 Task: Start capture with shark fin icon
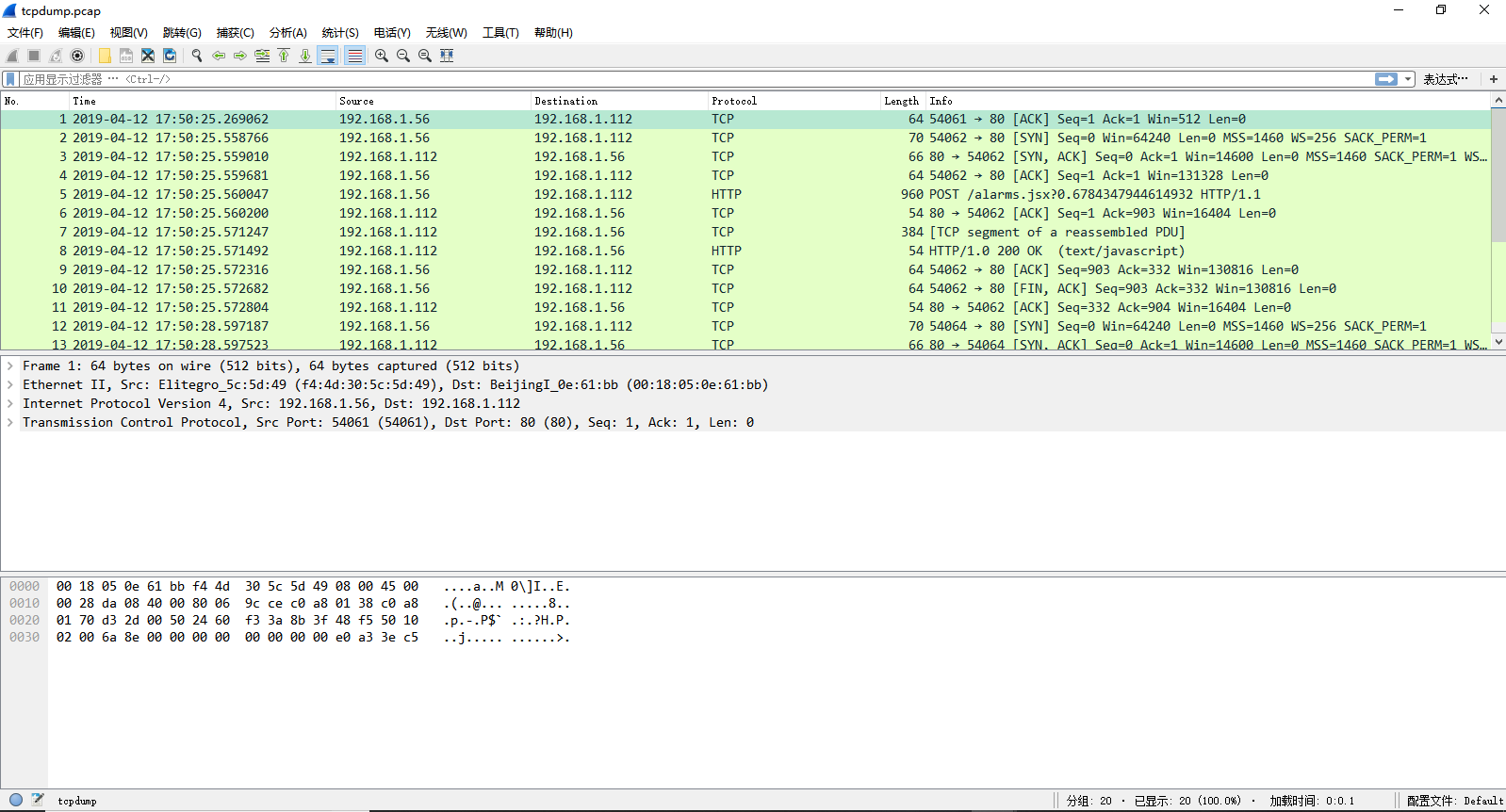pyautogui.click(x=12, y=56)
